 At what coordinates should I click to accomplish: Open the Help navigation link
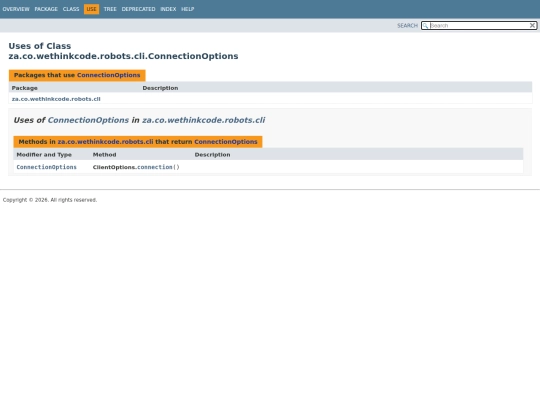(188, 9)
